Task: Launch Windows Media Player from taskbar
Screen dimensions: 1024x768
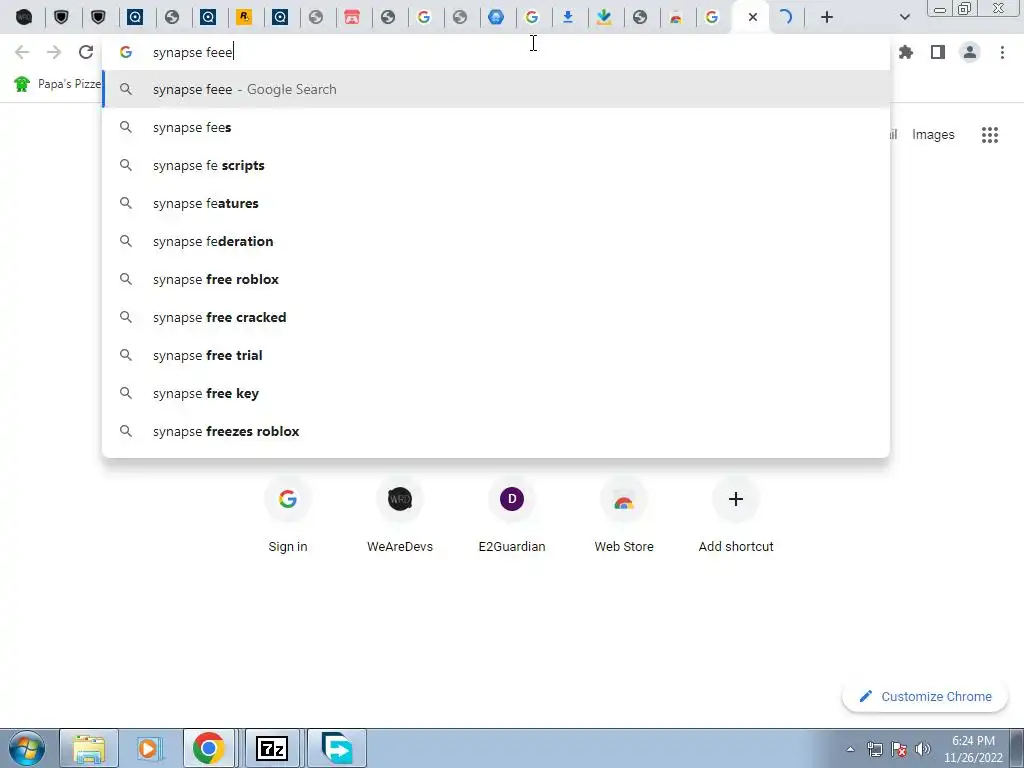Action: pos(148,748)
